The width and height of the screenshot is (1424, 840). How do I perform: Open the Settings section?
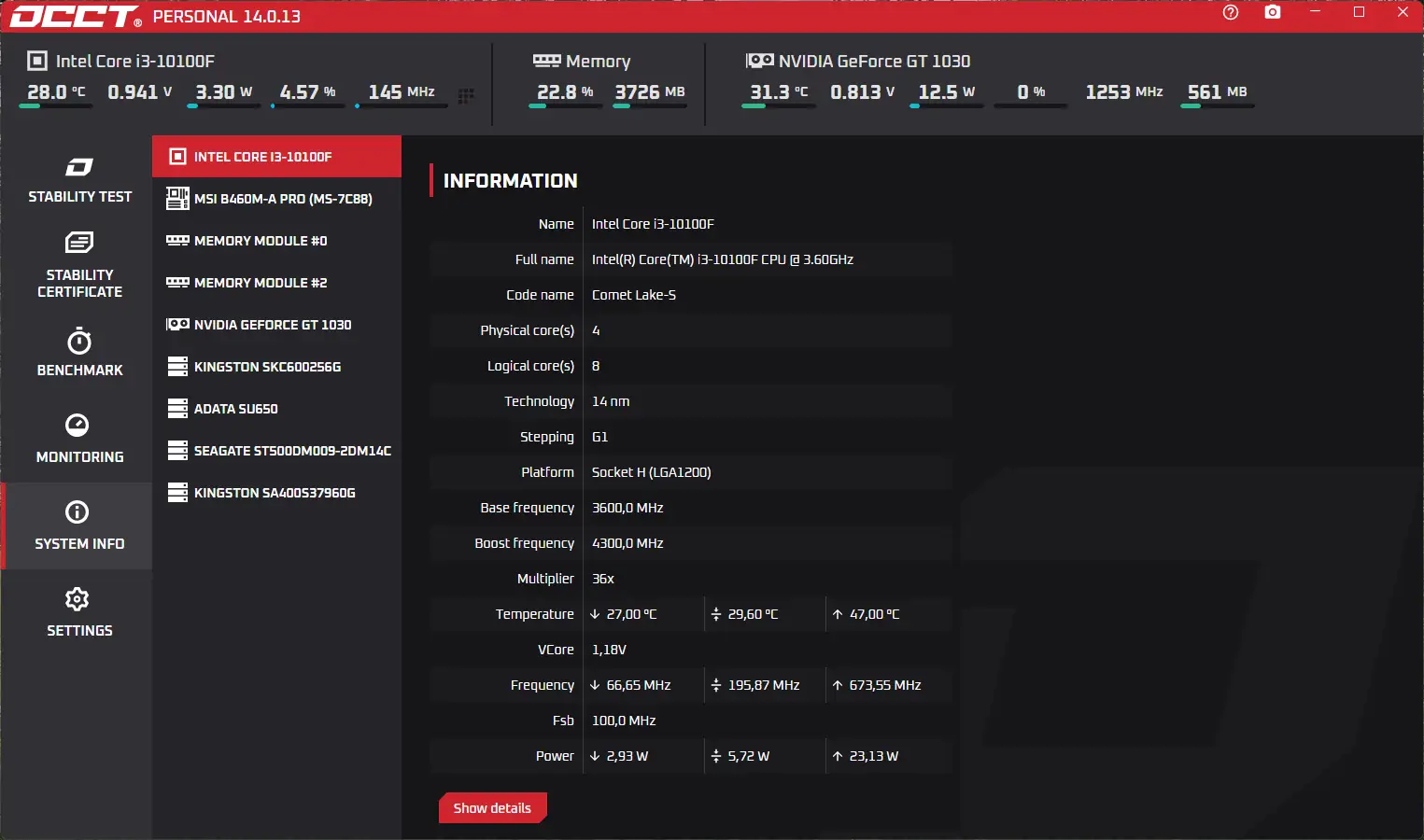pos(79,612)
